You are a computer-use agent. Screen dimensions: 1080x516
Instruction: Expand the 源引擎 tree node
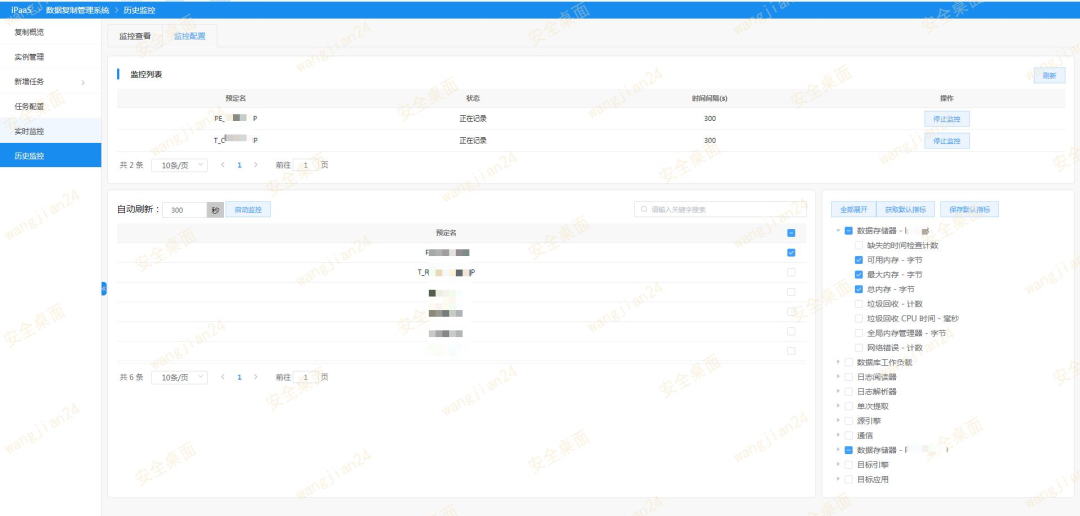pos(838,421)
